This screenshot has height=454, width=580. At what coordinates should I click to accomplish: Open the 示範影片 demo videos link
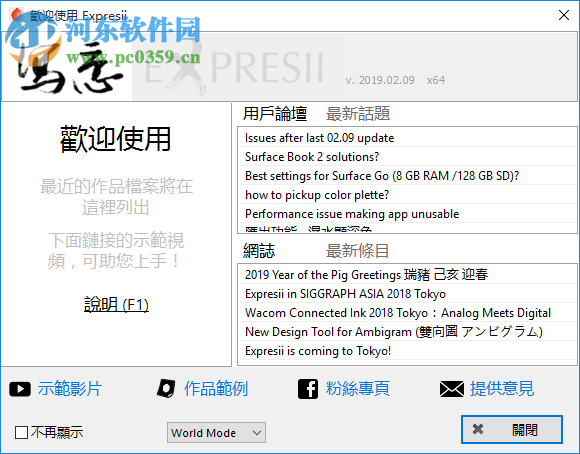click(x=70, y=389)
